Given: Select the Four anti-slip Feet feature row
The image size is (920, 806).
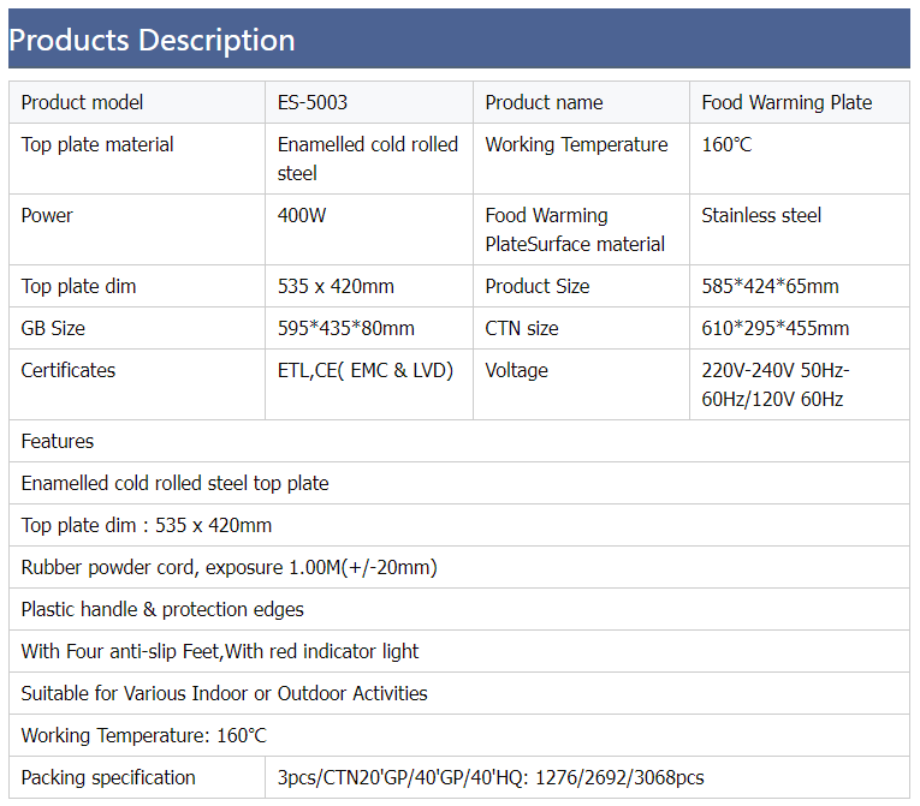Looking at the screenshot, I should [x=220, y=652].
